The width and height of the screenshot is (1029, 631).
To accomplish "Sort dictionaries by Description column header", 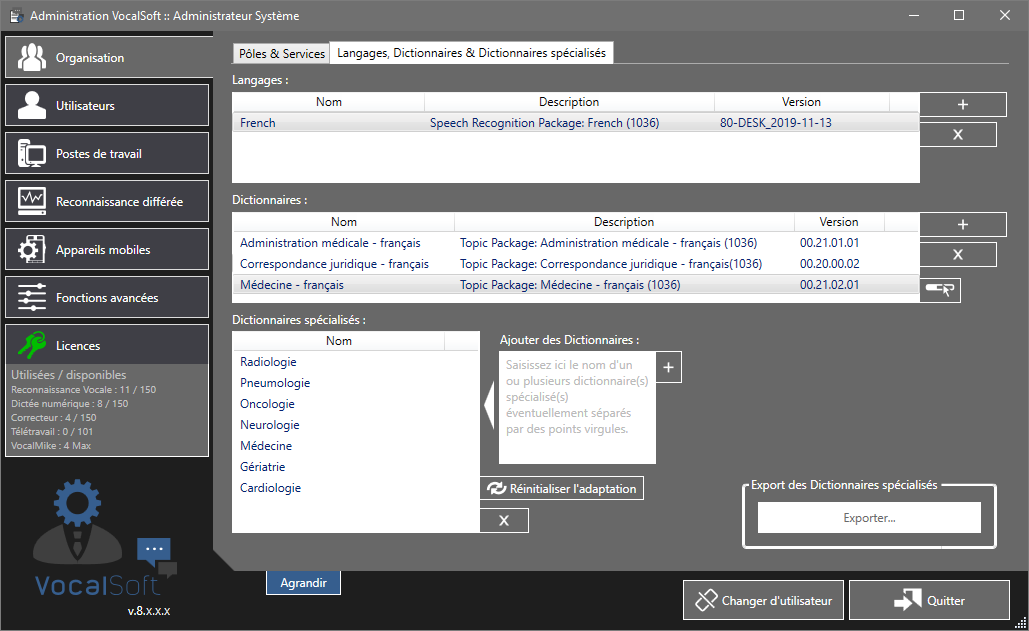I will [x=624, y=222].
